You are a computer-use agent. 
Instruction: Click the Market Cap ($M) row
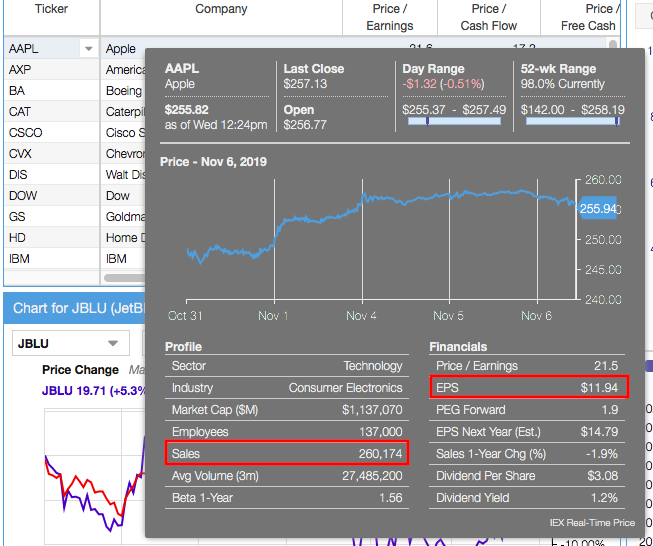pyautogui.click(x=287, y=410)
